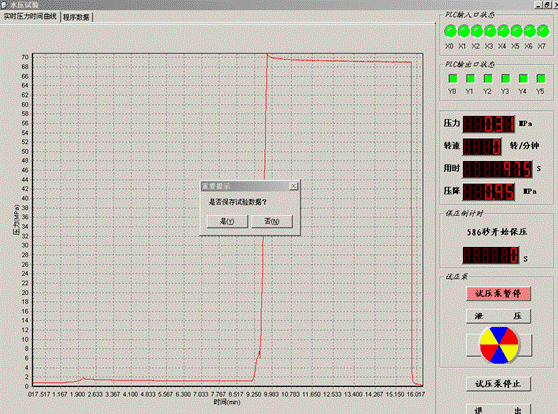Toggle the 试压泵暂停 pump pause button
558x414 pixels.
pyautogui.click(x=498, y=294)
